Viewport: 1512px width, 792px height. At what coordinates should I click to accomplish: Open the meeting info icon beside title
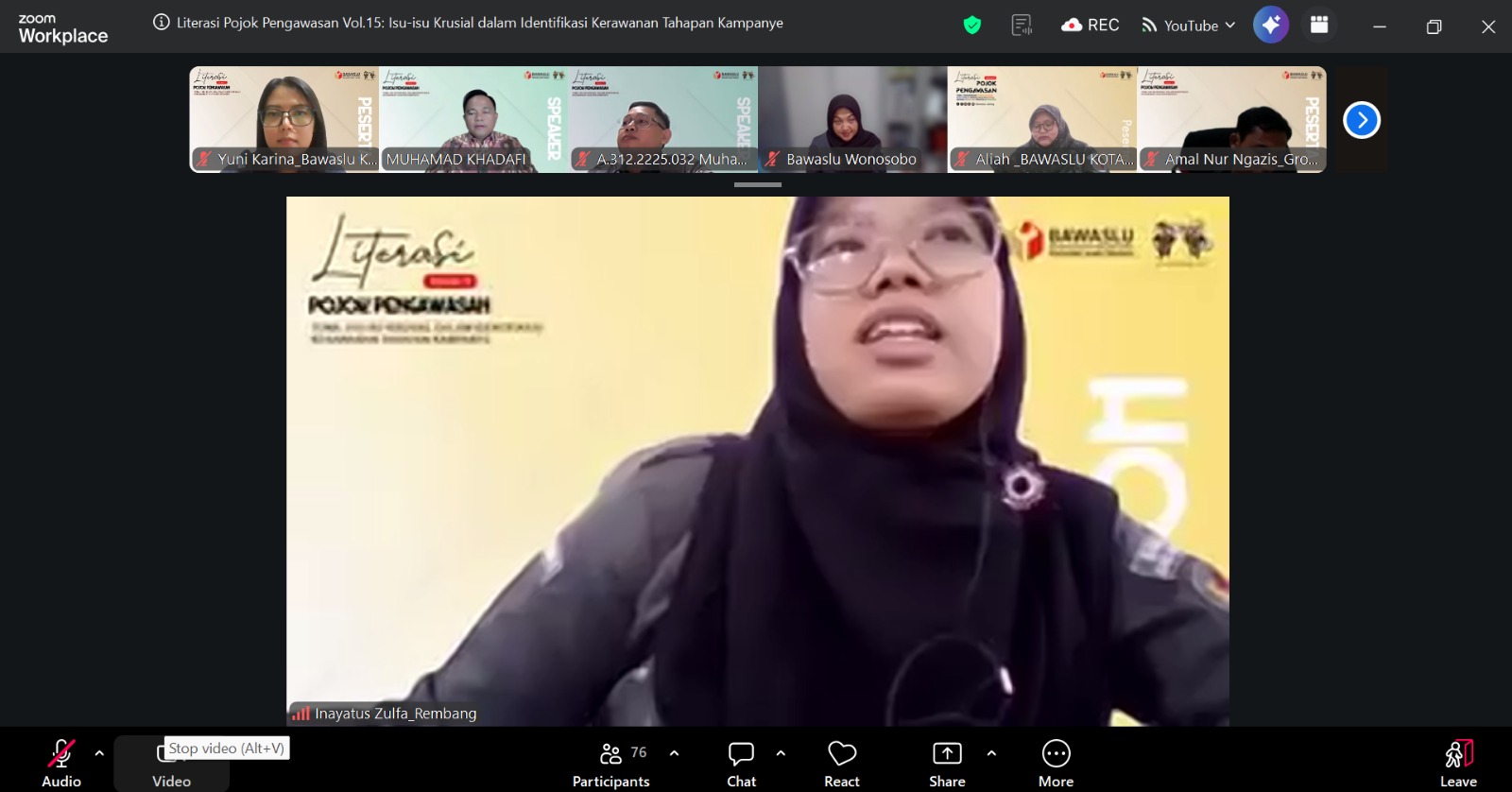tap(162, 23)
